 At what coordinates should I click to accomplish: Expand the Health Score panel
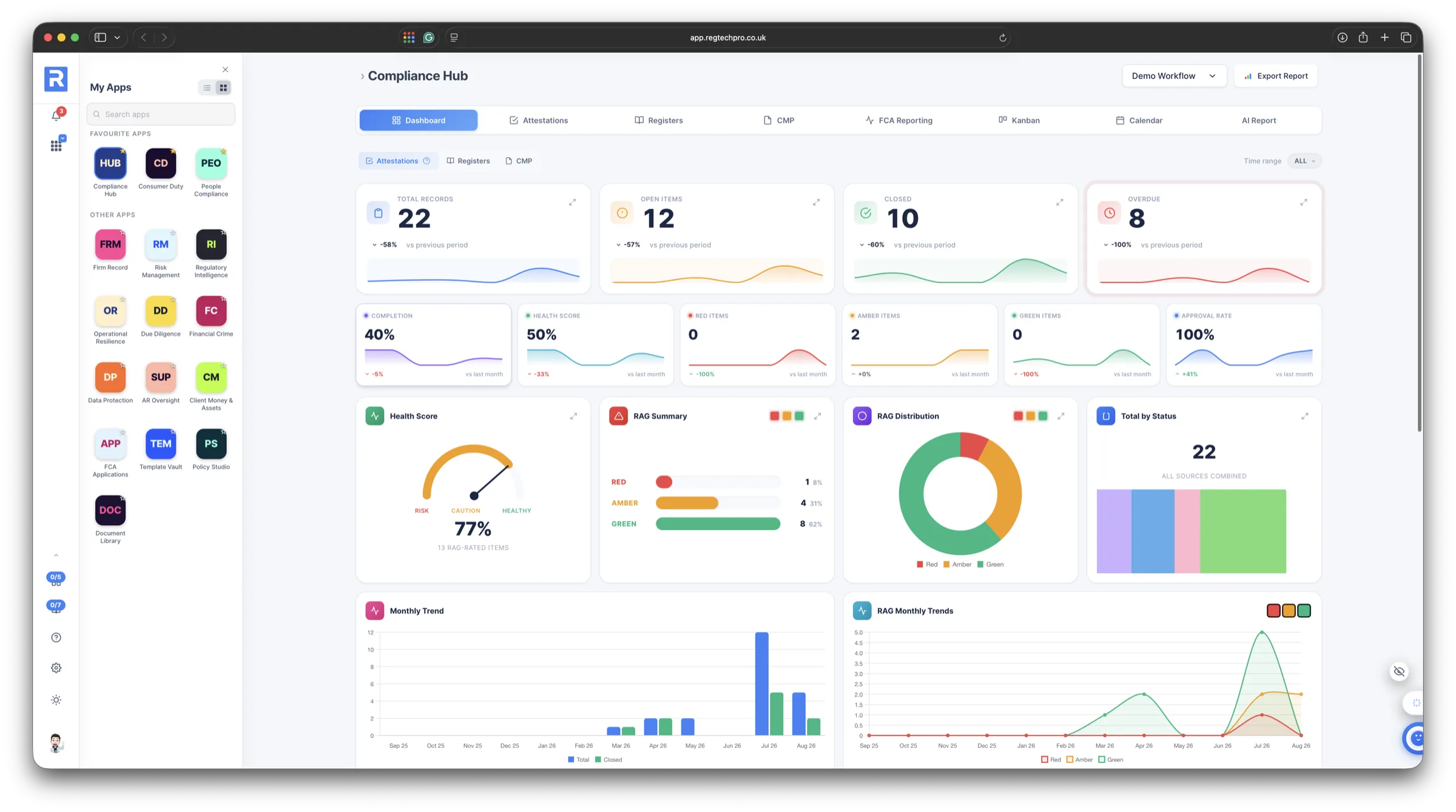click(573, 416)
